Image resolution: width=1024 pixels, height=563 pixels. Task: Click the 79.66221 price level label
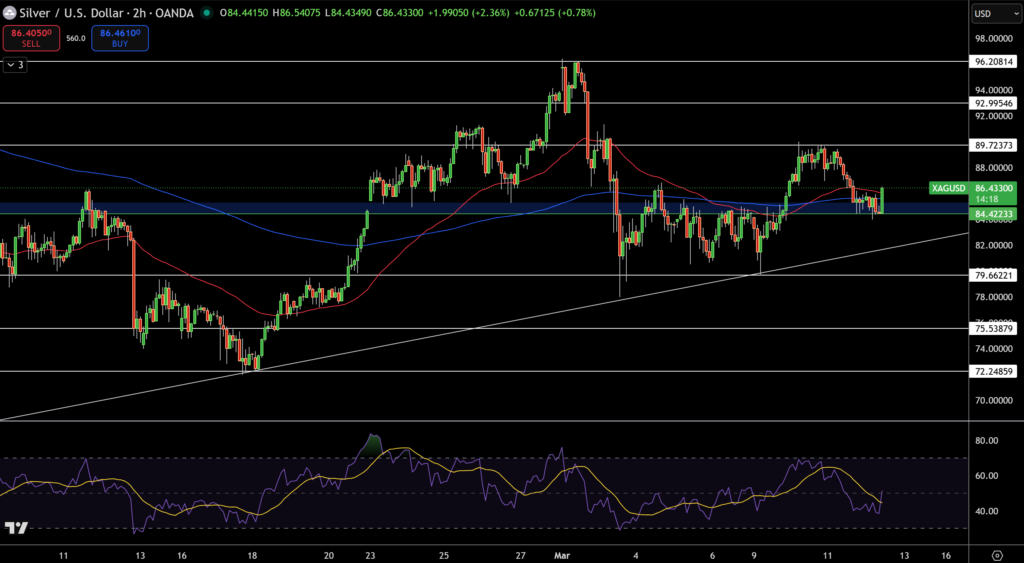point(994,275)
